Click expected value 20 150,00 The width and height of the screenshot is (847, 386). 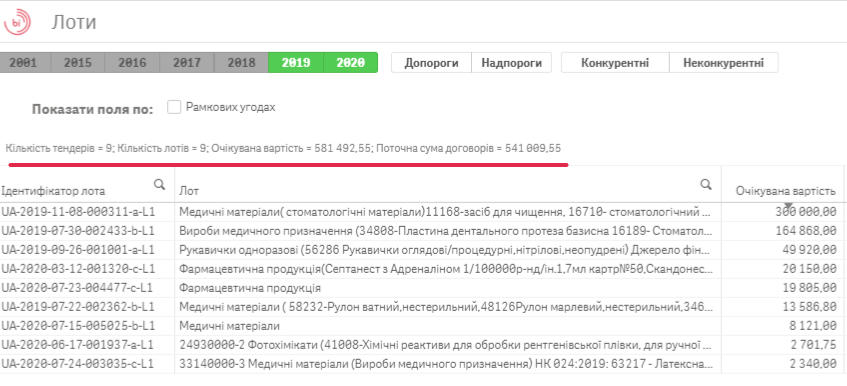pyautogui.click(x=809, y=269)
